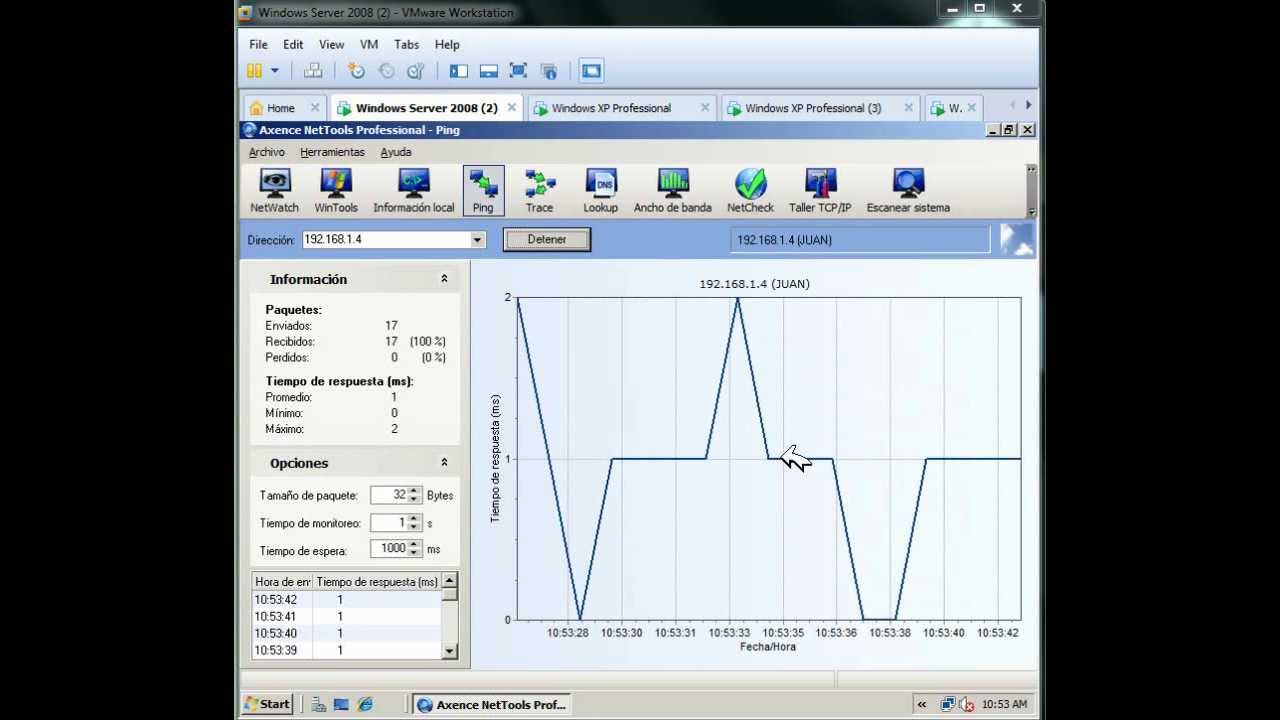The image size is (1280, 720).
Task: Open Internet Explorer from quick launch
Action: pos(365,704)
